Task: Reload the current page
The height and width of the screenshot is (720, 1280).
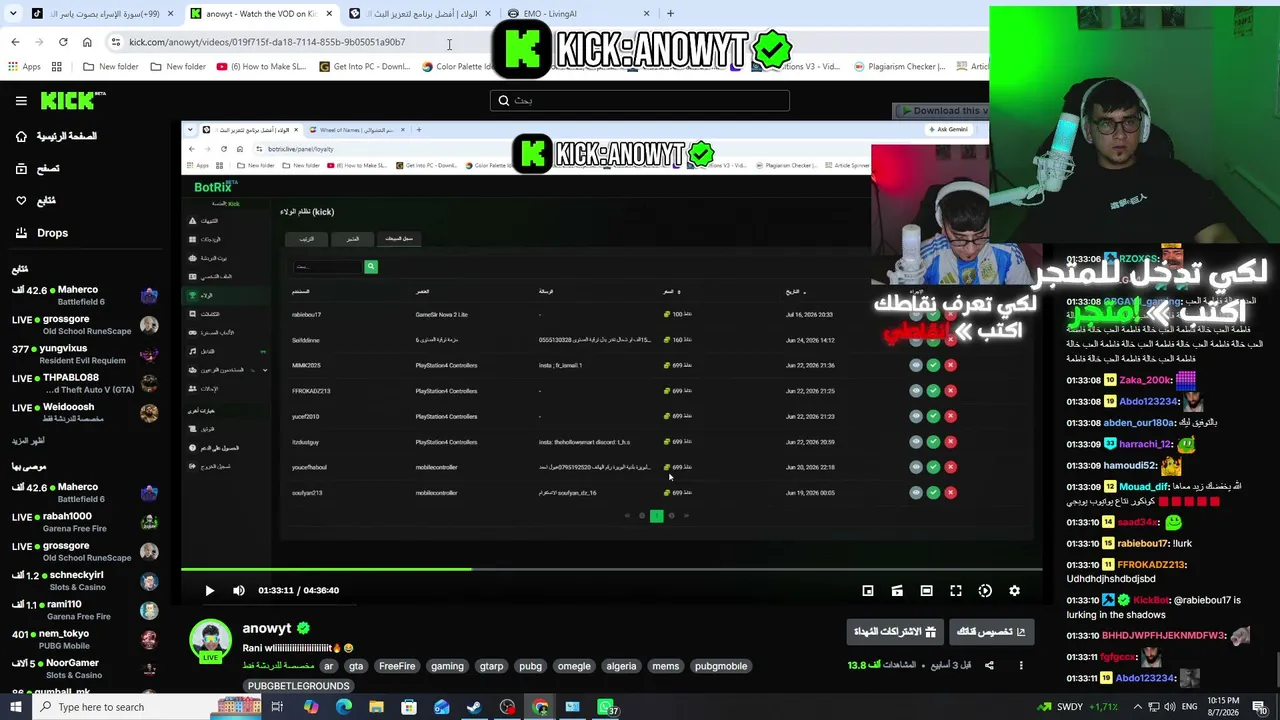Action: tap(63, 42)
